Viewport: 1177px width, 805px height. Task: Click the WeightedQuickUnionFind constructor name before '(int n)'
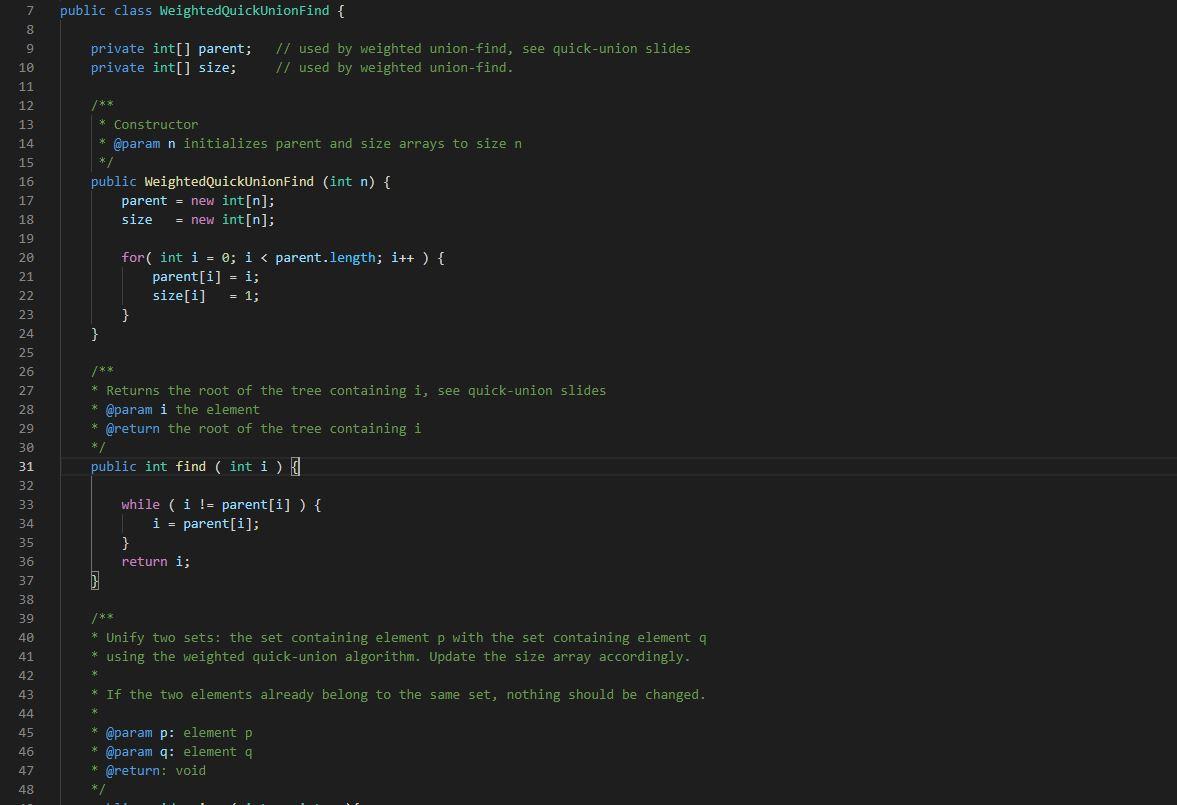[x=229, y=182]
